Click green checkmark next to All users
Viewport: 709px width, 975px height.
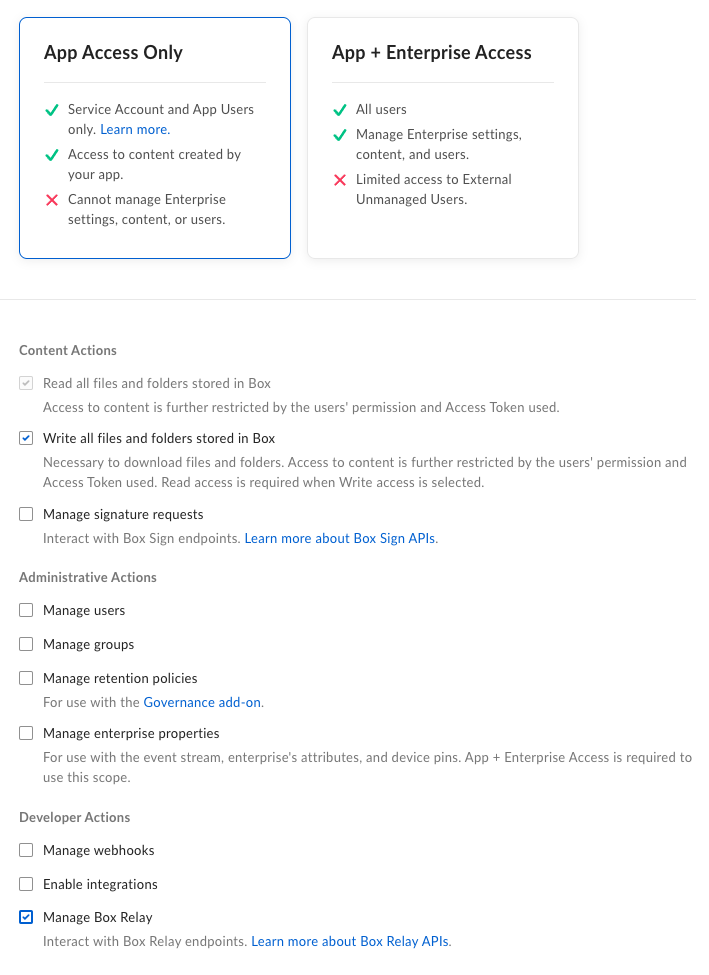340,110
